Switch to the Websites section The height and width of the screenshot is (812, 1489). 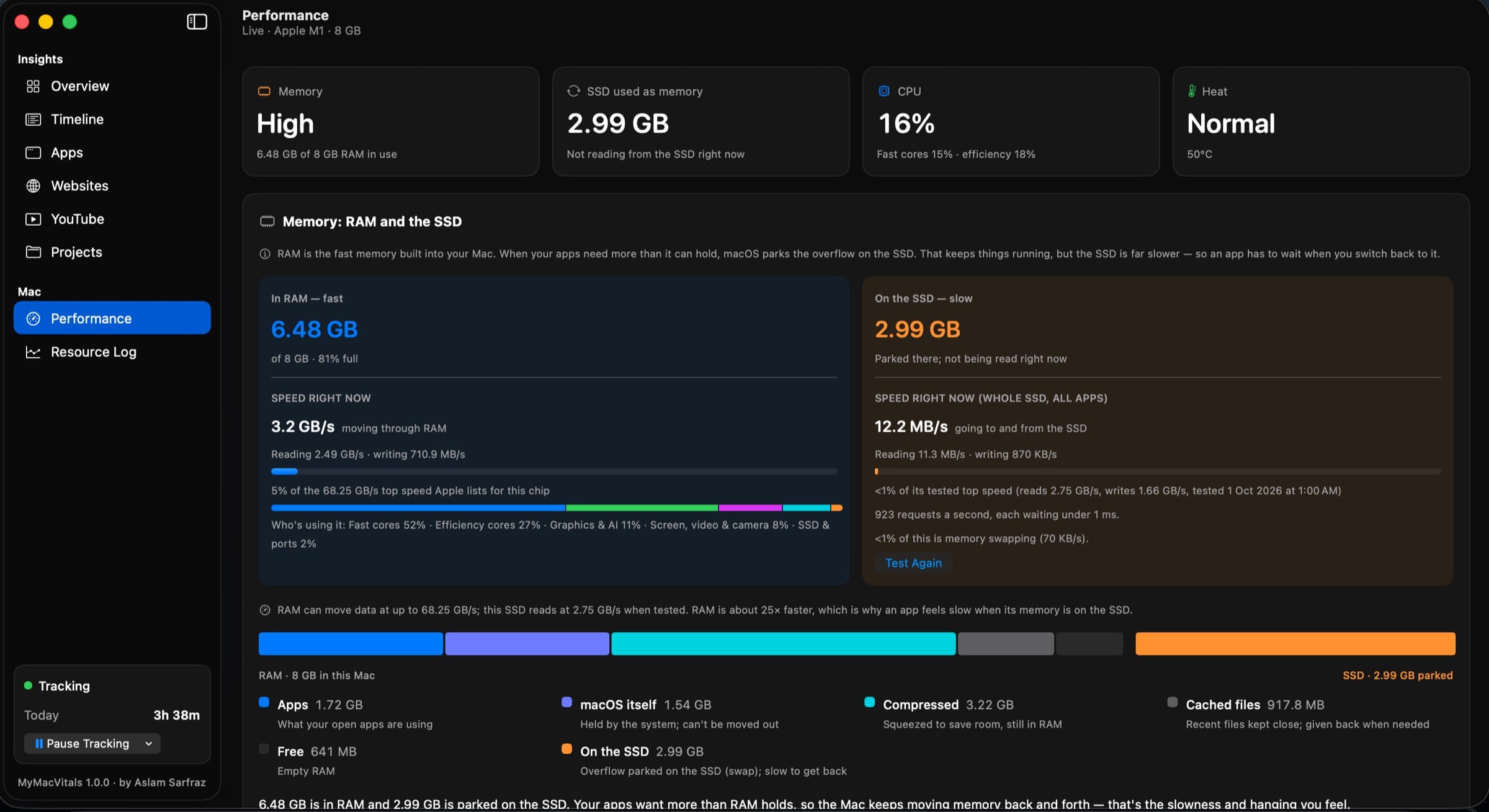coord(112,186)
